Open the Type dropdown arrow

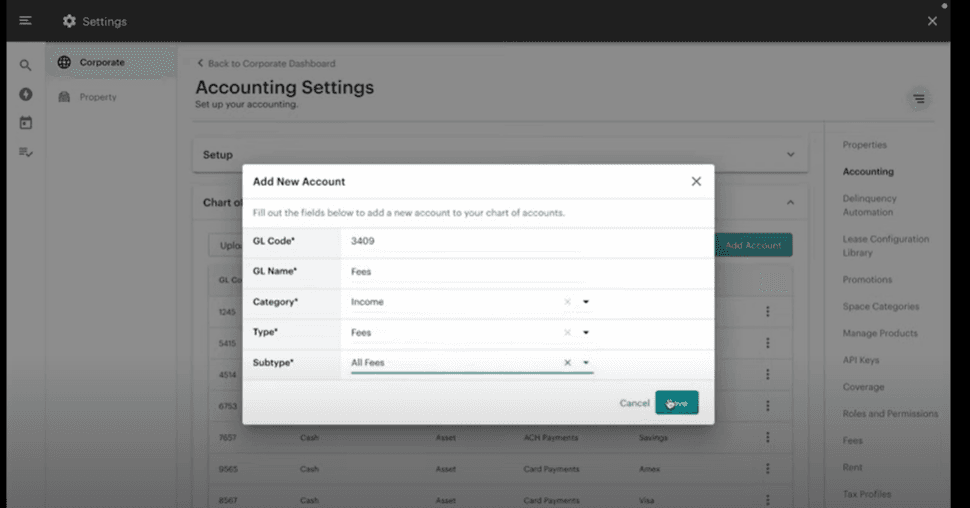tap(586, 332)
